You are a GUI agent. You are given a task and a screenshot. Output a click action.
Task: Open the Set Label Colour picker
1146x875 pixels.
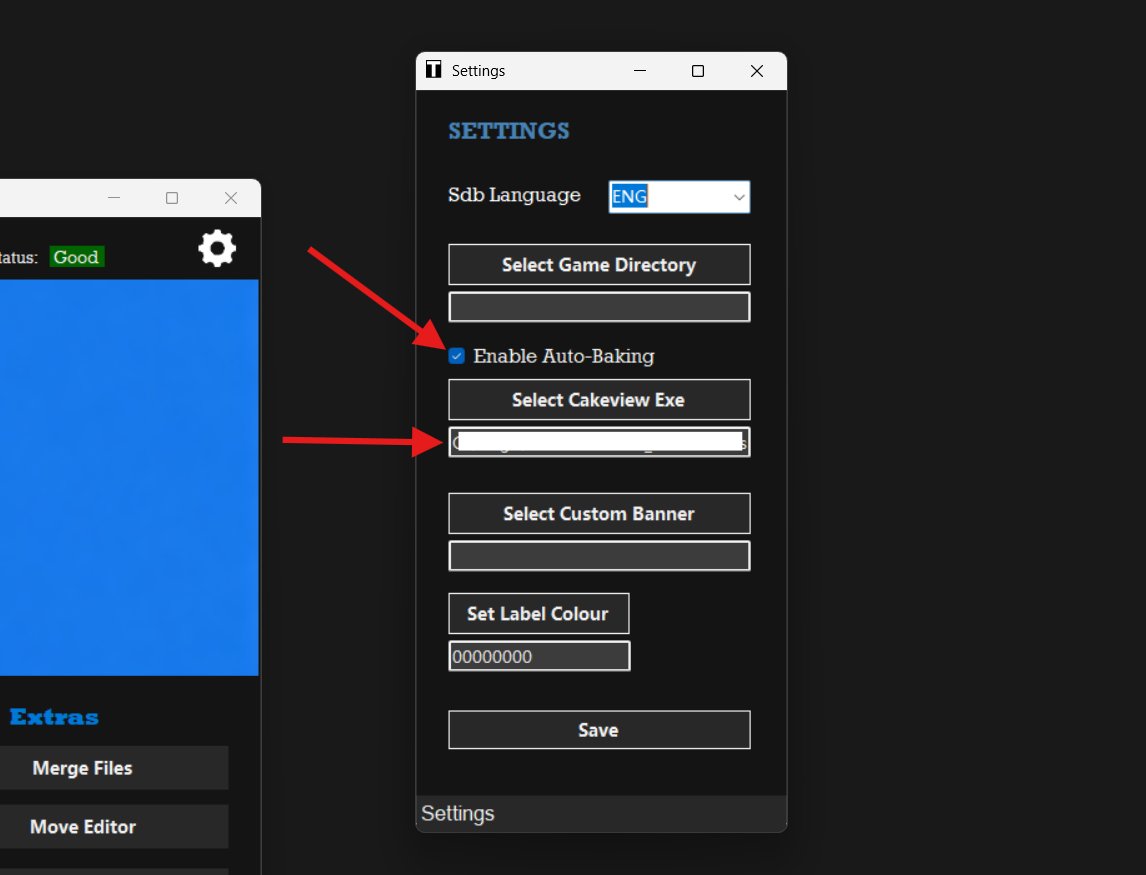pos(539,613)
